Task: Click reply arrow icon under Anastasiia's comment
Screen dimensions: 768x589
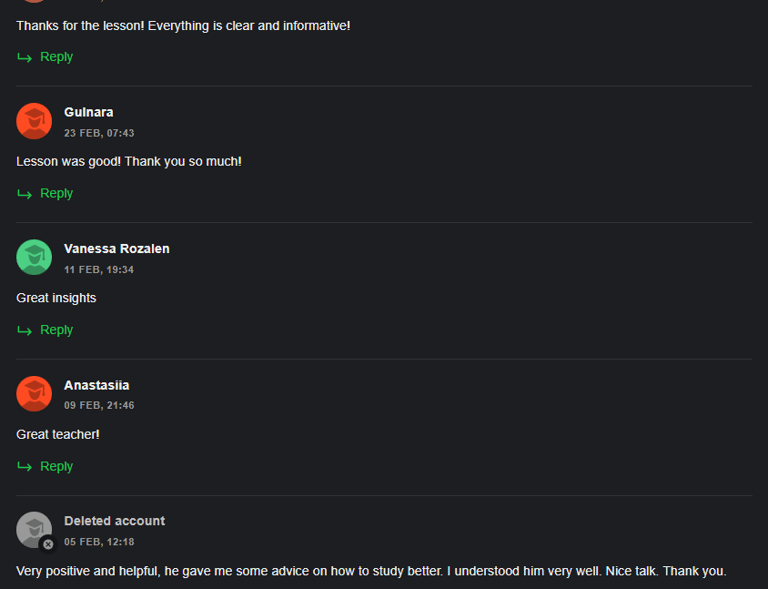Action: coord(24,467)
